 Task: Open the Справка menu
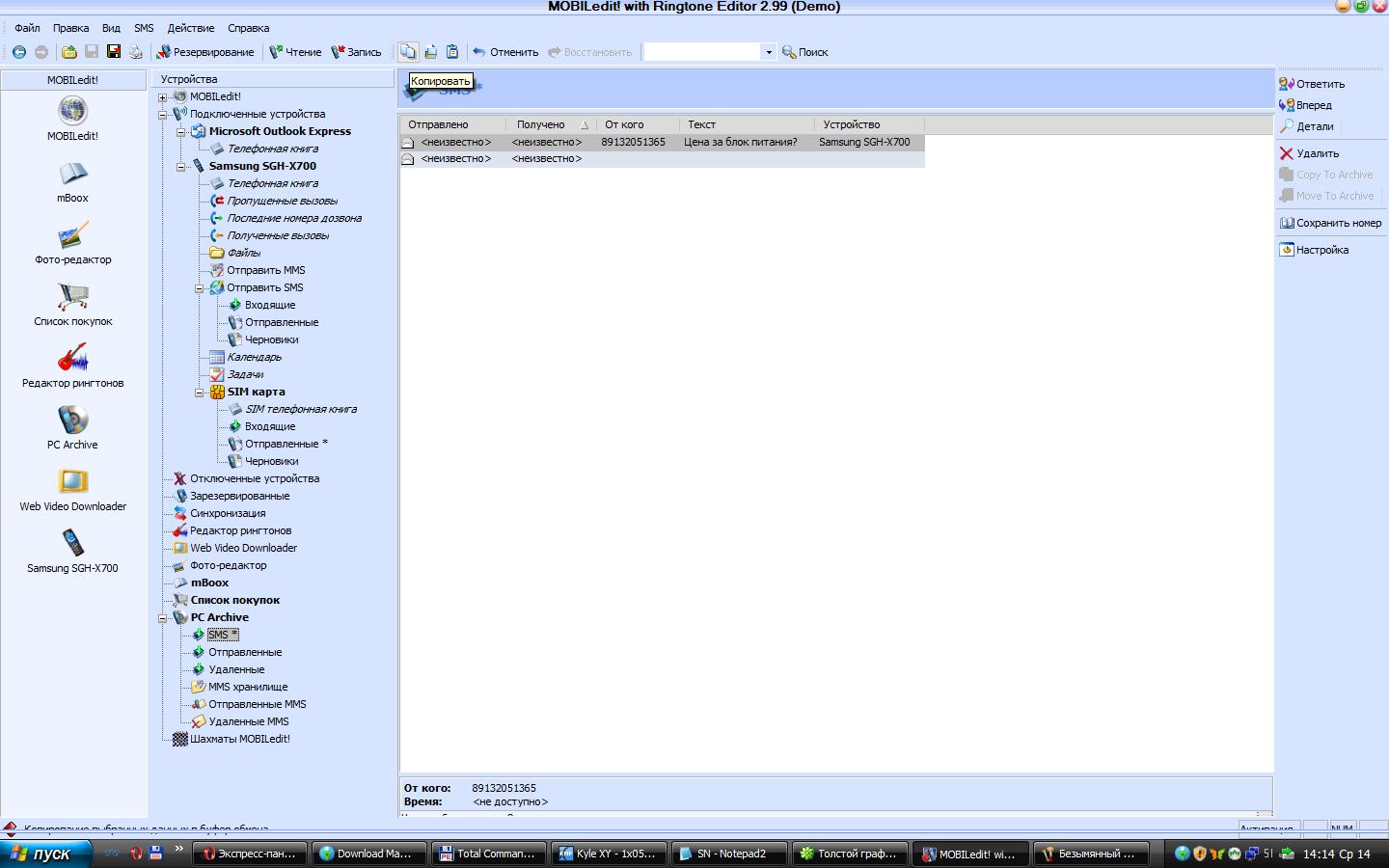click(x=248, y=28)
